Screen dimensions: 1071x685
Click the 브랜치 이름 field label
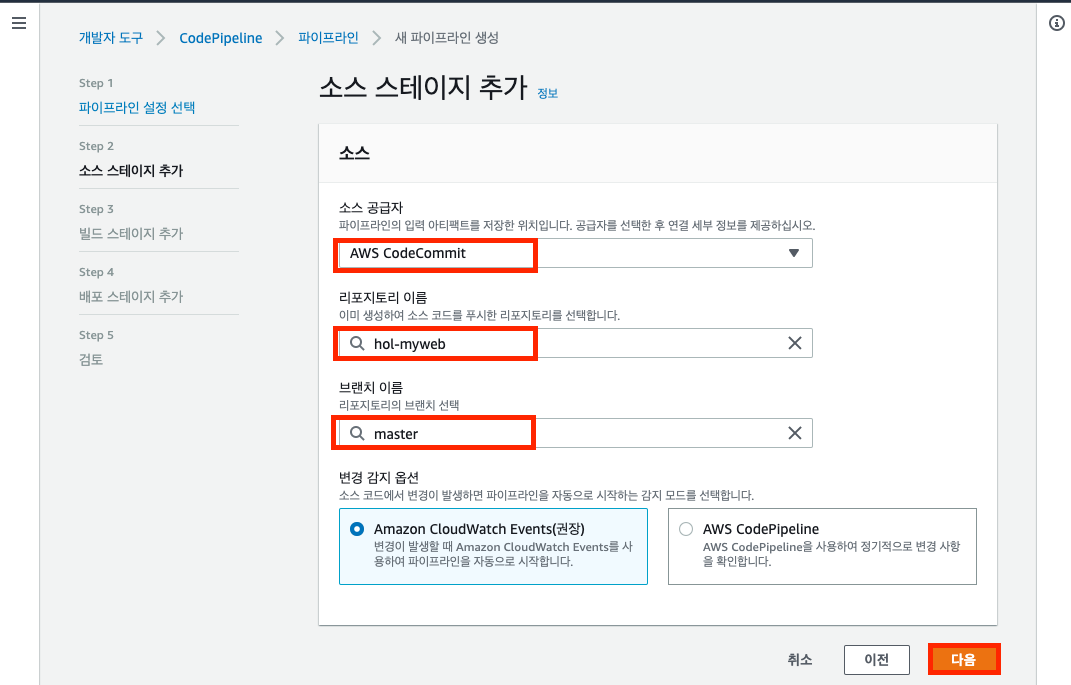372,388
